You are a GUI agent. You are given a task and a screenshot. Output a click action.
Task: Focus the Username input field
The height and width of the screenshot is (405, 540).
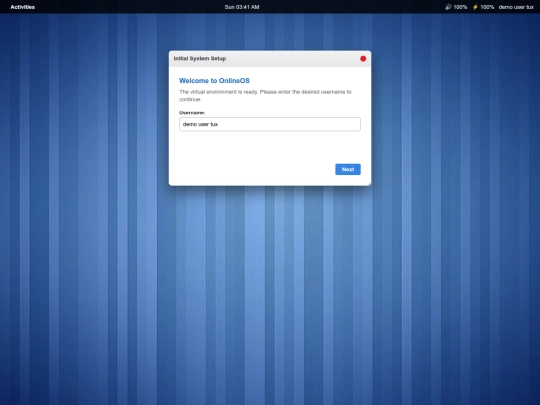point(270,124)
